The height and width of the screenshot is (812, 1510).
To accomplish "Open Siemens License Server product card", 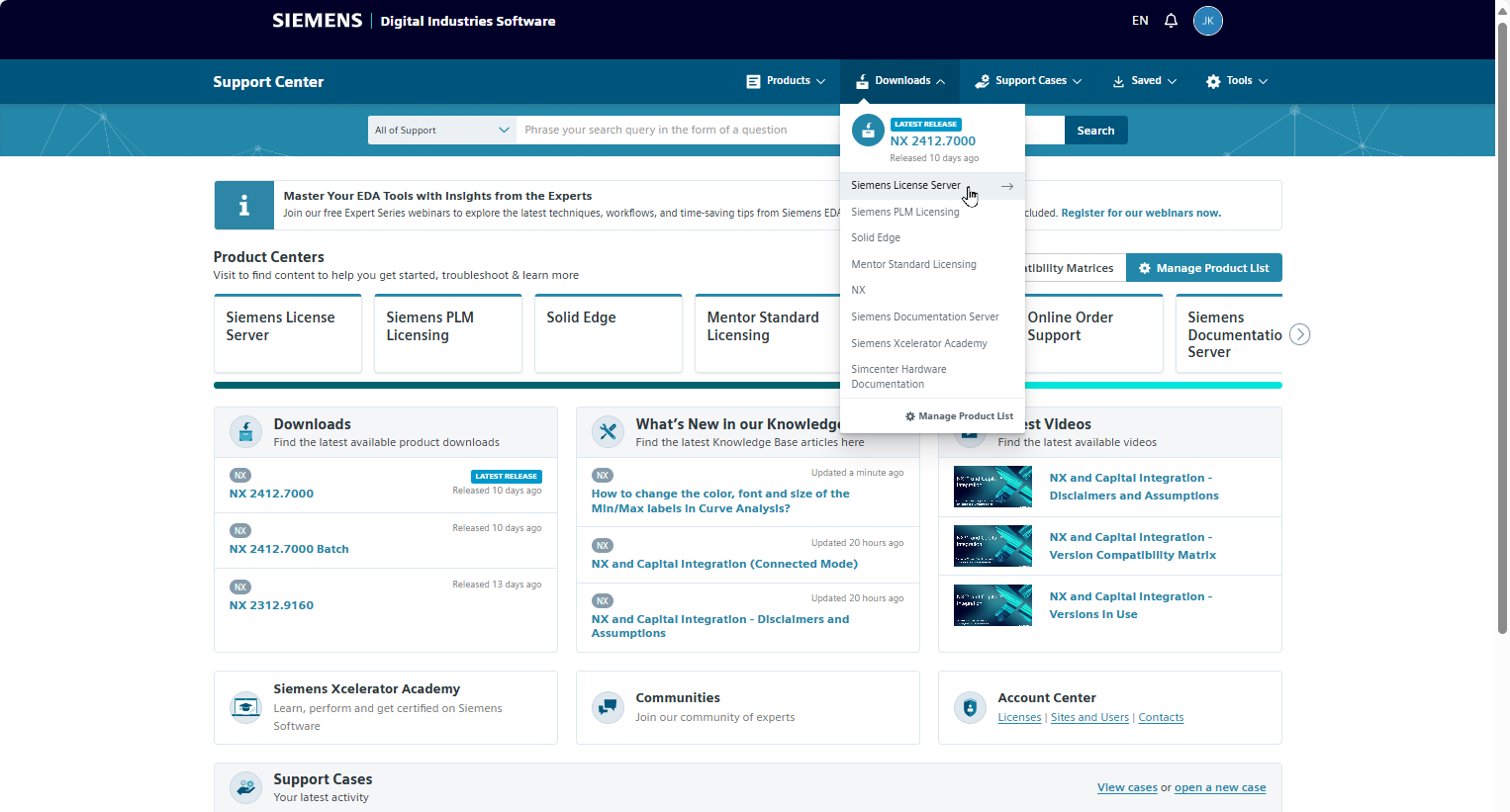I will pyautogui.click(x=288, y=333).
